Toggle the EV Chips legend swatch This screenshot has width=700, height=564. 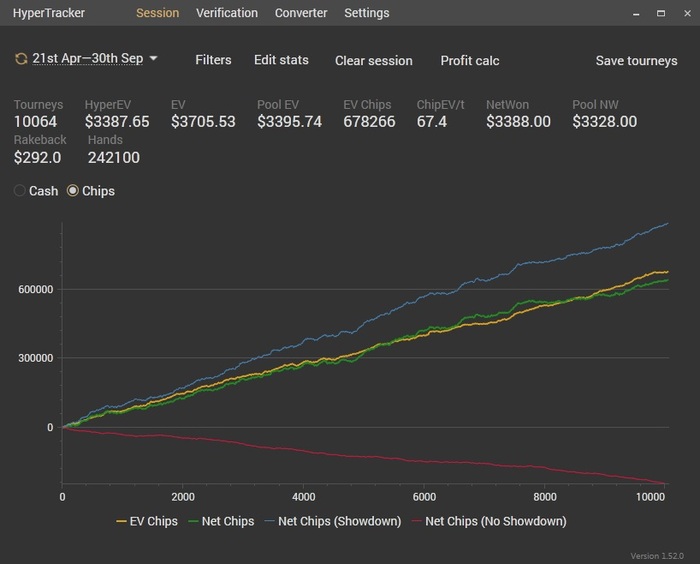pos(121,521)
